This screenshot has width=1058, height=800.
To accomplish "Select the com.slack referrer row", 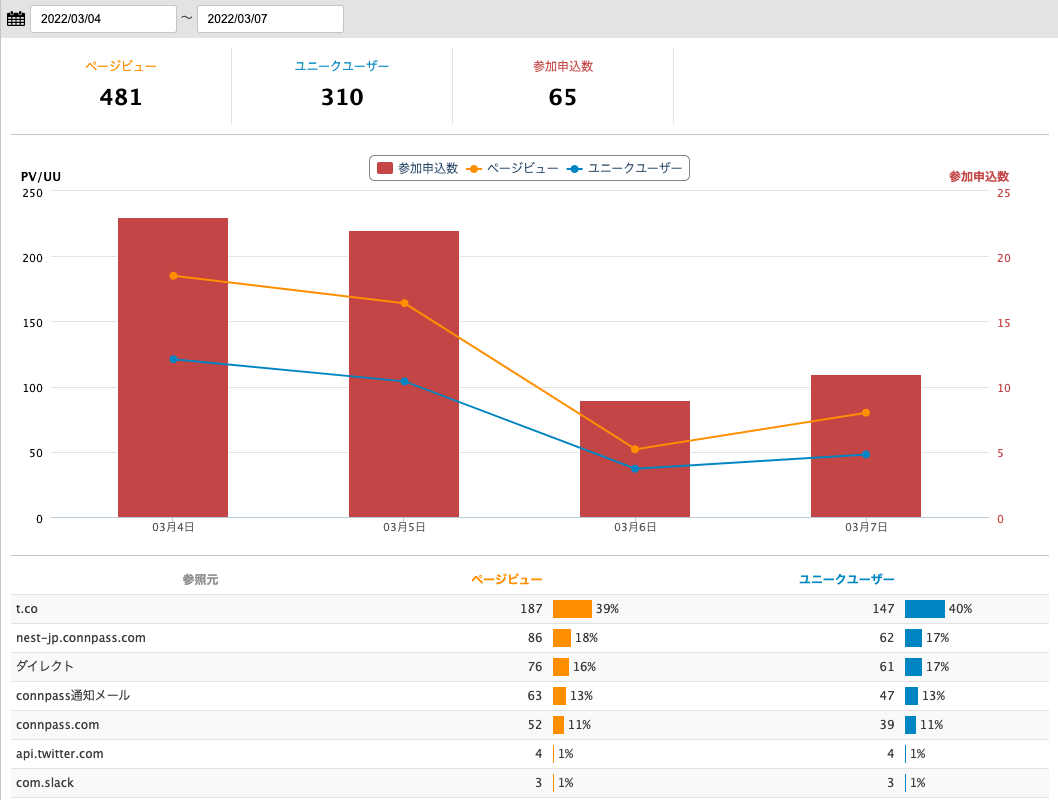I will click(x=530, y=782).
